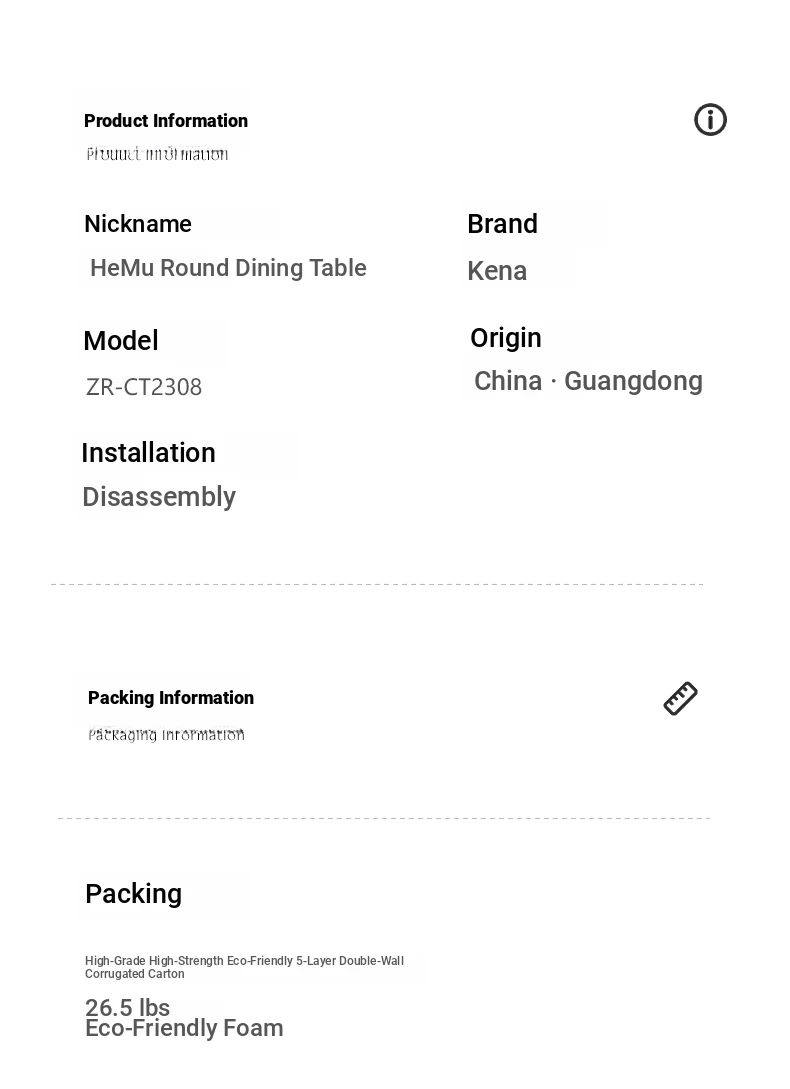Viewport: 790px width, 1089px height.
Task: Click the Installation label
Action: [x=149, y=453]
